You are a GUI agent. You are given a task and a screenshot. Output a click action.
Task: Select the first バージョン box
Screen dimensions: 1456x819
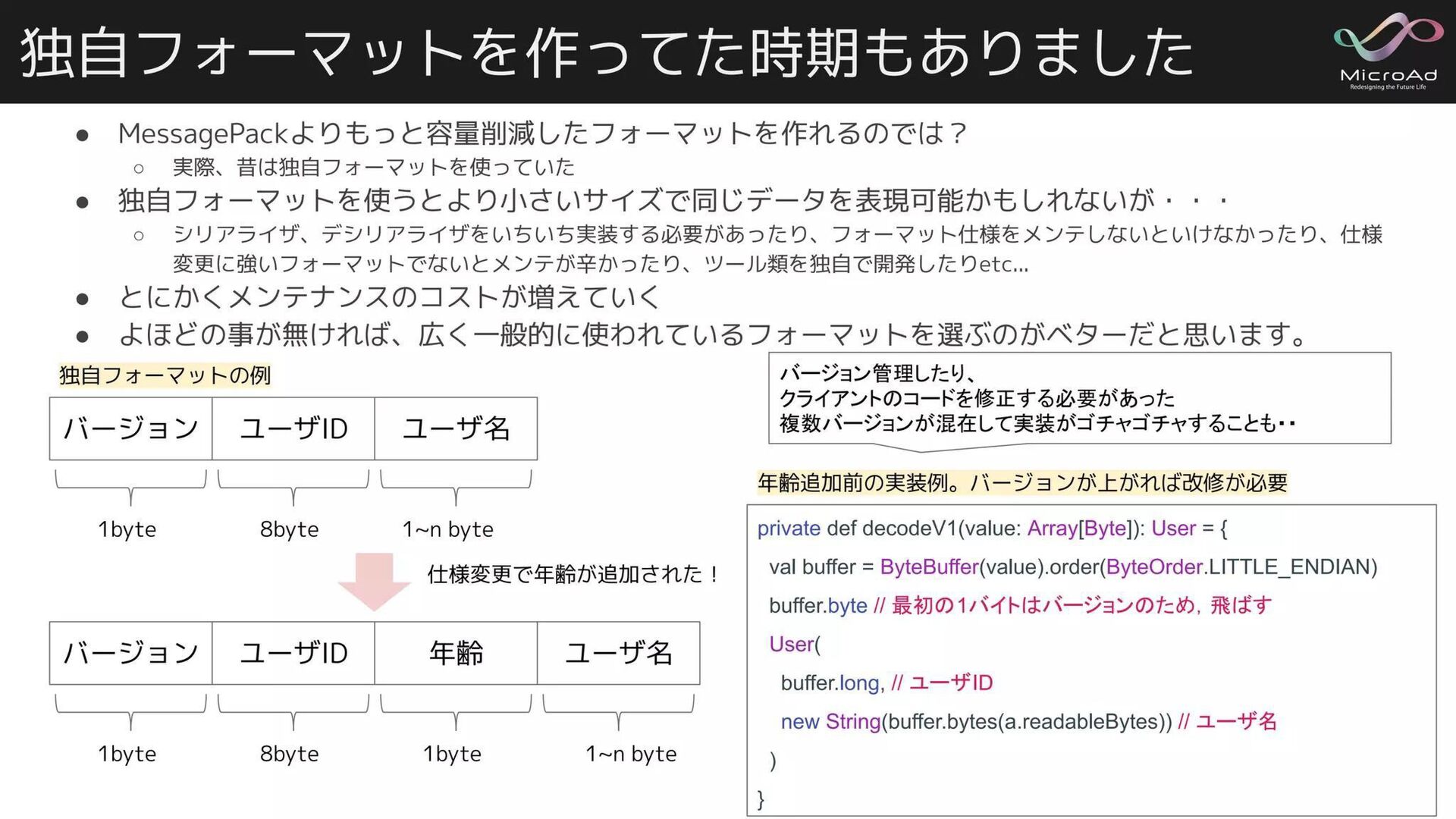[x=130, y=428]
